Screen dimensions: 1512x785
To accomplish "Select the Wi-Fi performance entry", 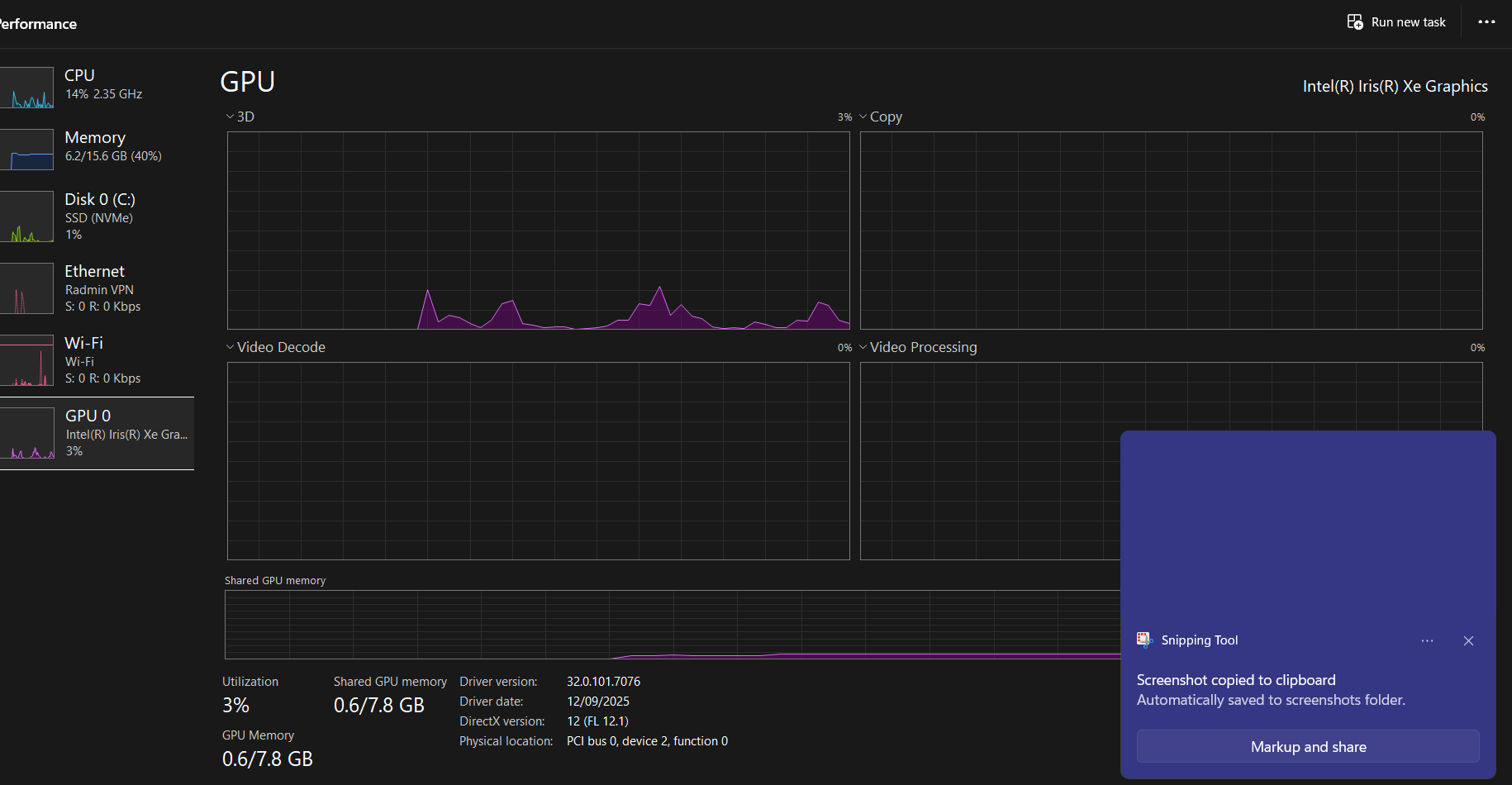I will [x=97, y=360].
